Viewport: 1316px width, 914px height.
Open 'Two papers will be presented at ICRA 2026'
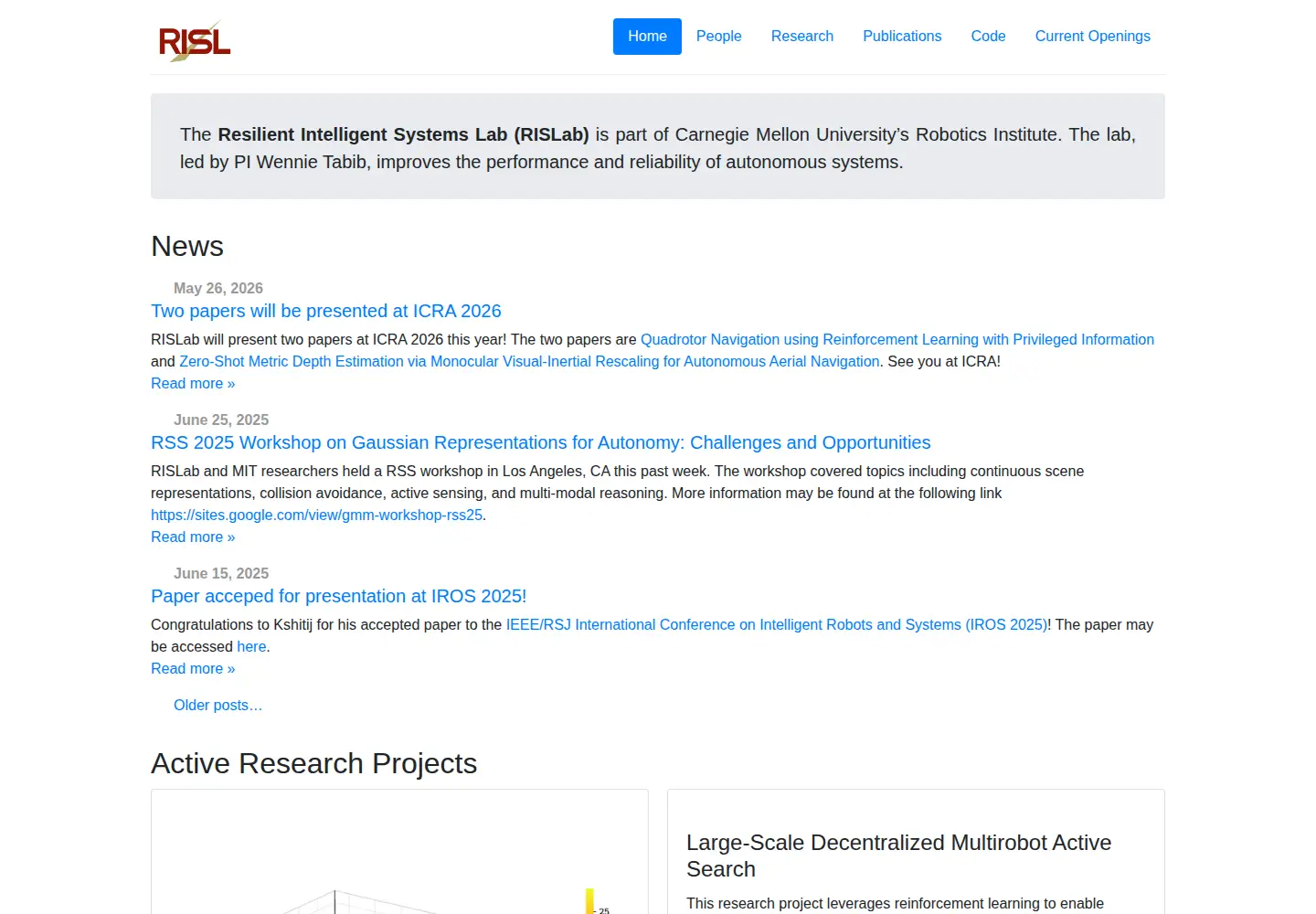coord(326,311)
